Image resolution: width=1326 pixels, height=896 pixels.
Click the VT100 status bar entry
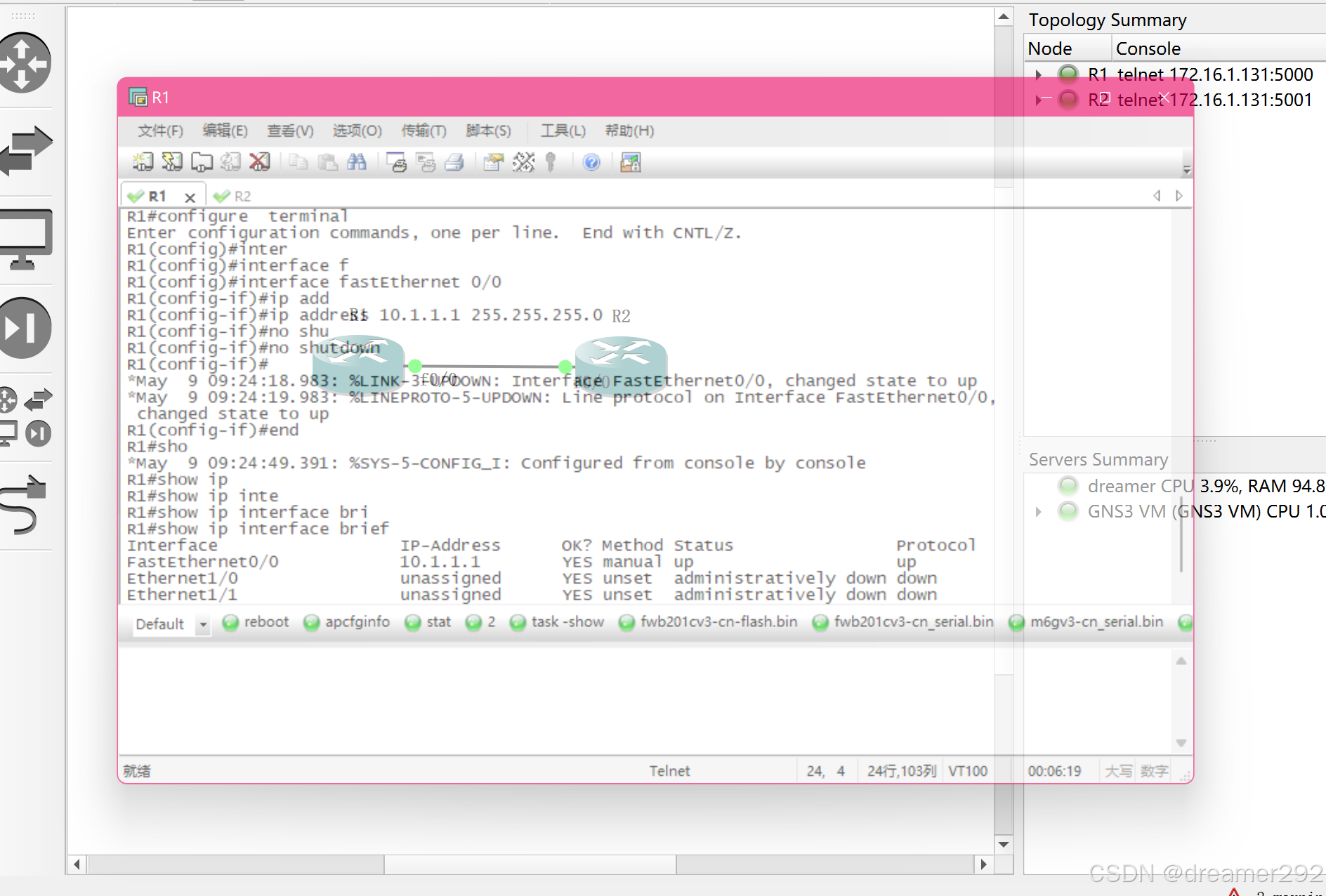click(x=968, y=771)
